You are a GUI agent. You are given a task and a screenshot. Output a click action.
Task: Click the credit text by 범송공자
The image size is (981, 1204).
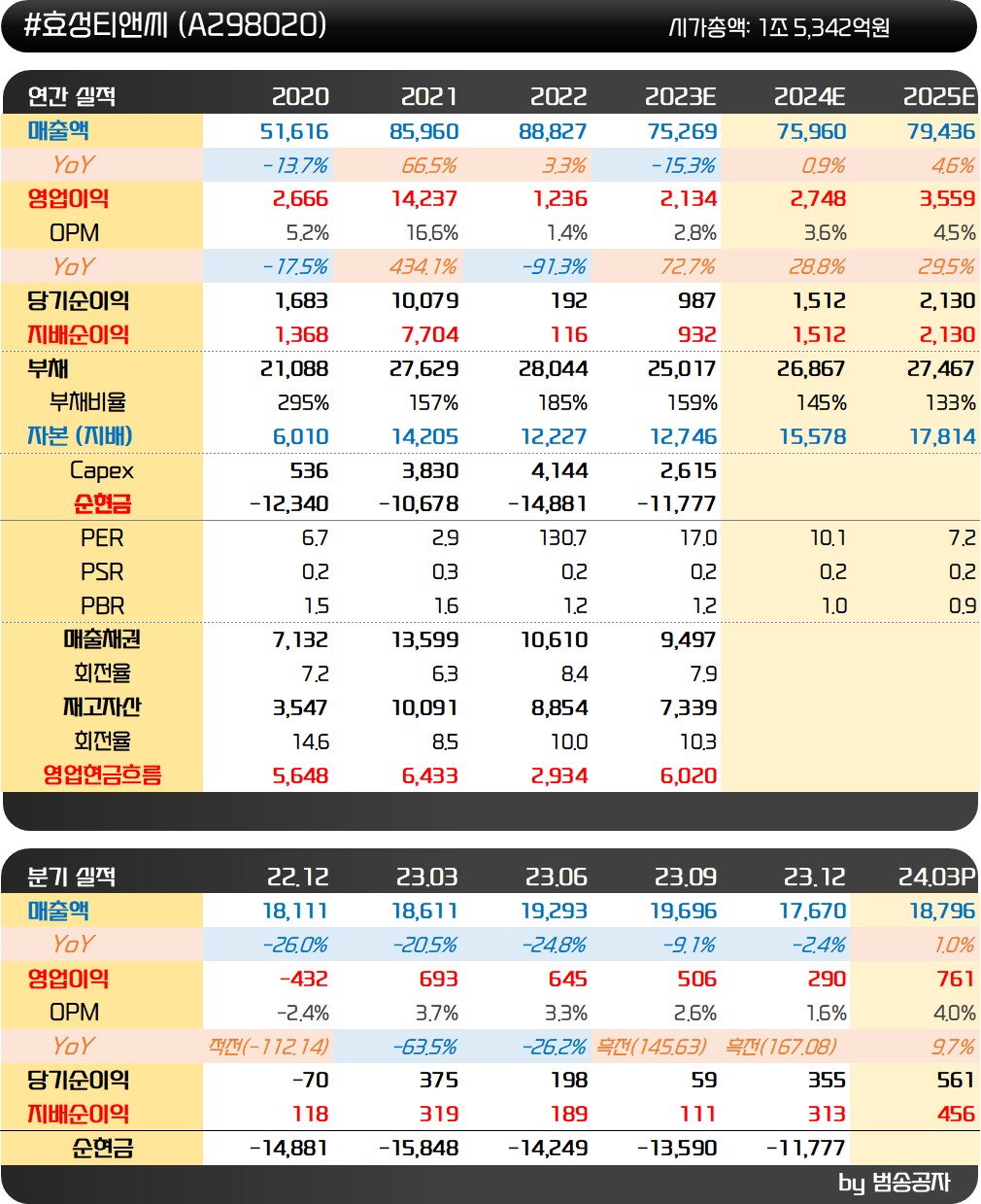tap(894, 1183)
